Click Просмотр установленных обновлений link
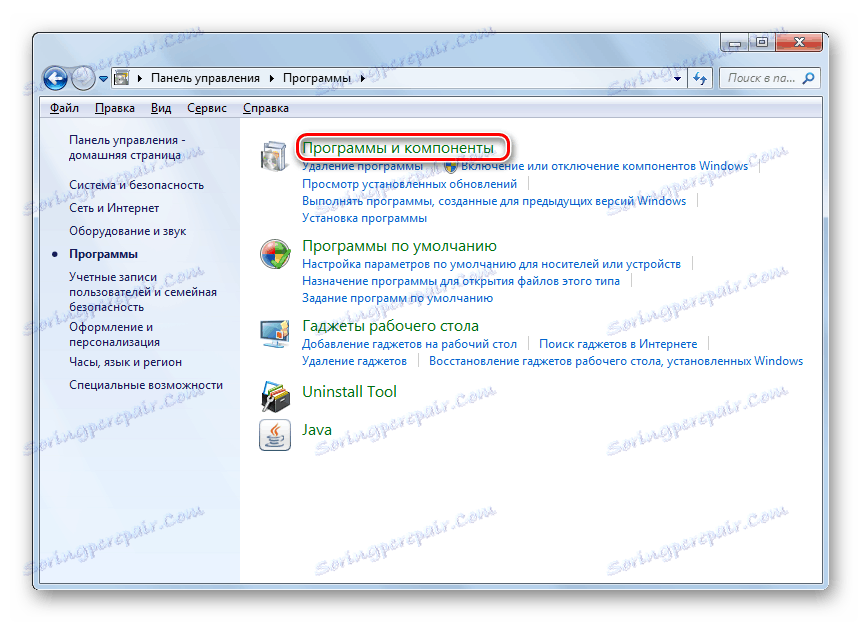The image size is (862, 623). [409, 184]
